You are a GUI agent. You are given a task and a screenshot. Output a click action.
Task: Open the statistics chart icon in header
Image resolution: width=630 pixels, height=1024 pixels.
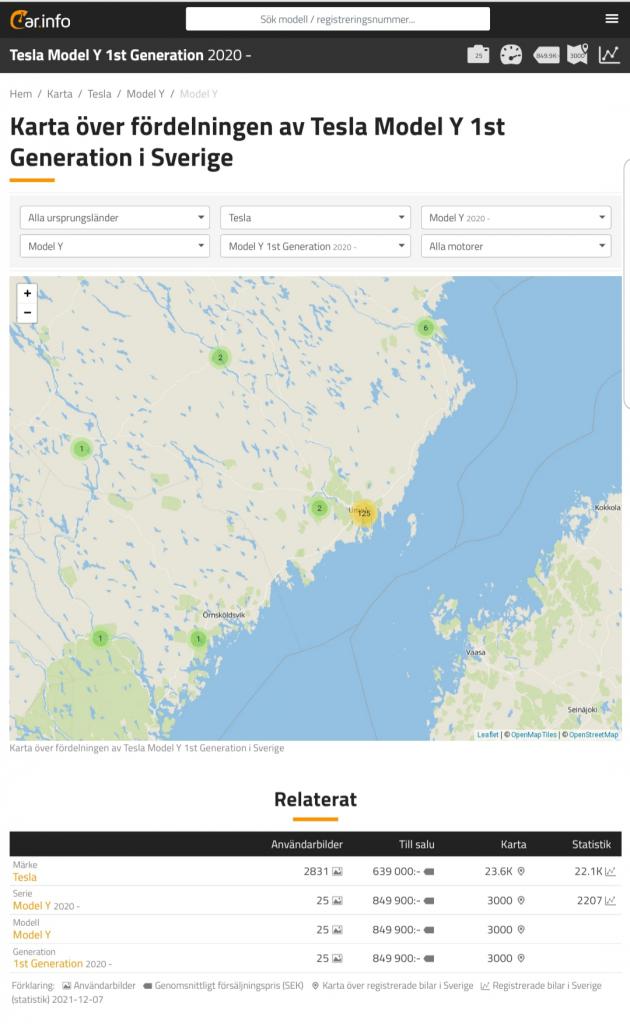(x=609, y=54)
